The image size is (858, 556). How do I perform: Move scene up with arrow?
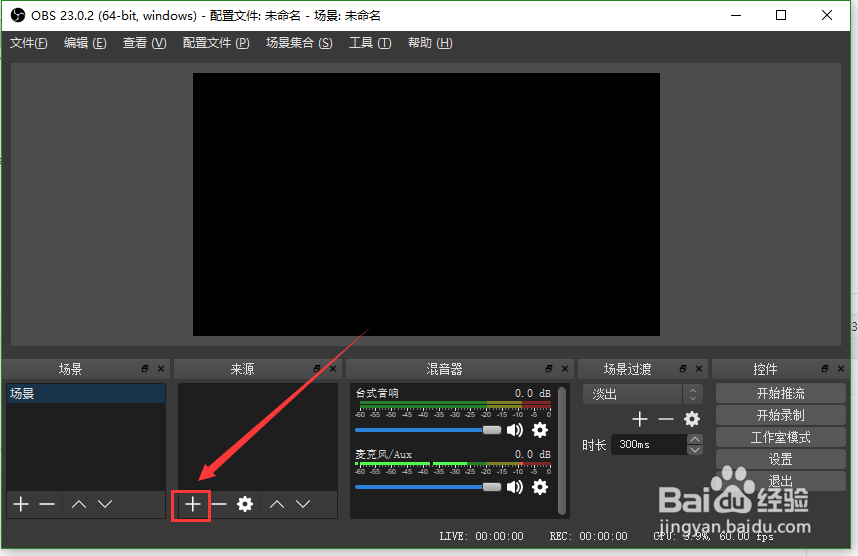79,504
